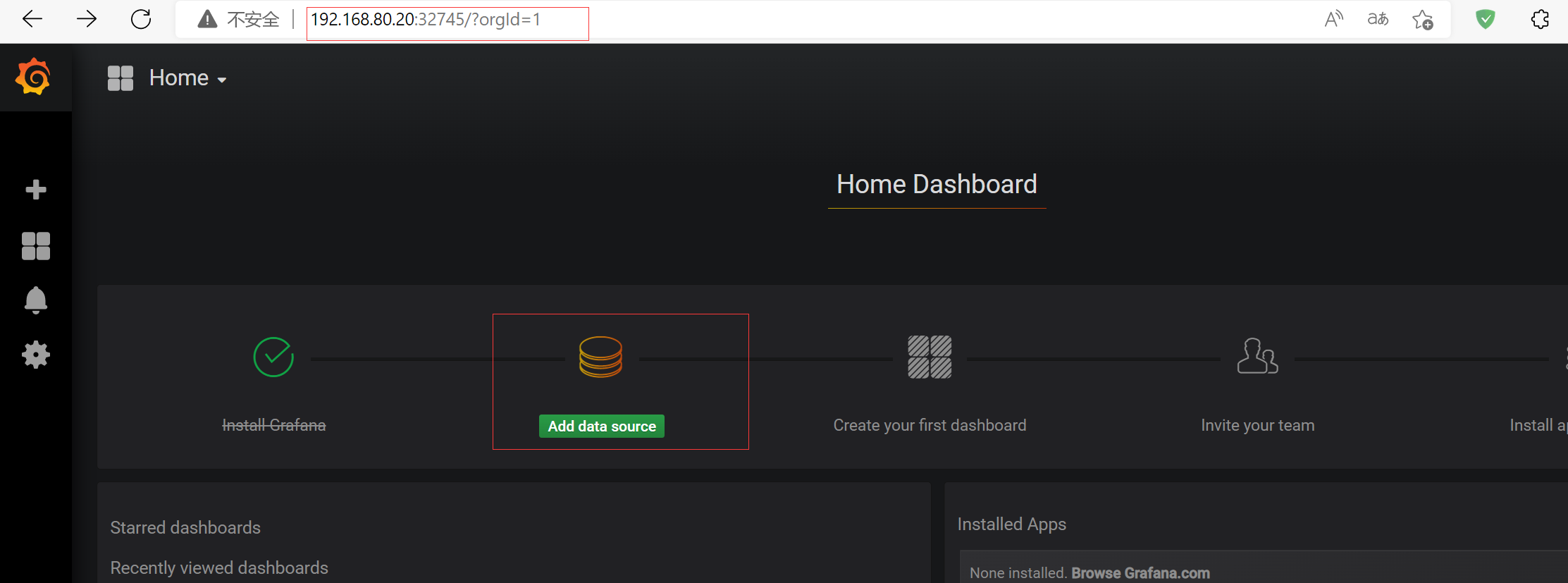
Task: Open the Configuration gear icon
Action: coord(36,355)
